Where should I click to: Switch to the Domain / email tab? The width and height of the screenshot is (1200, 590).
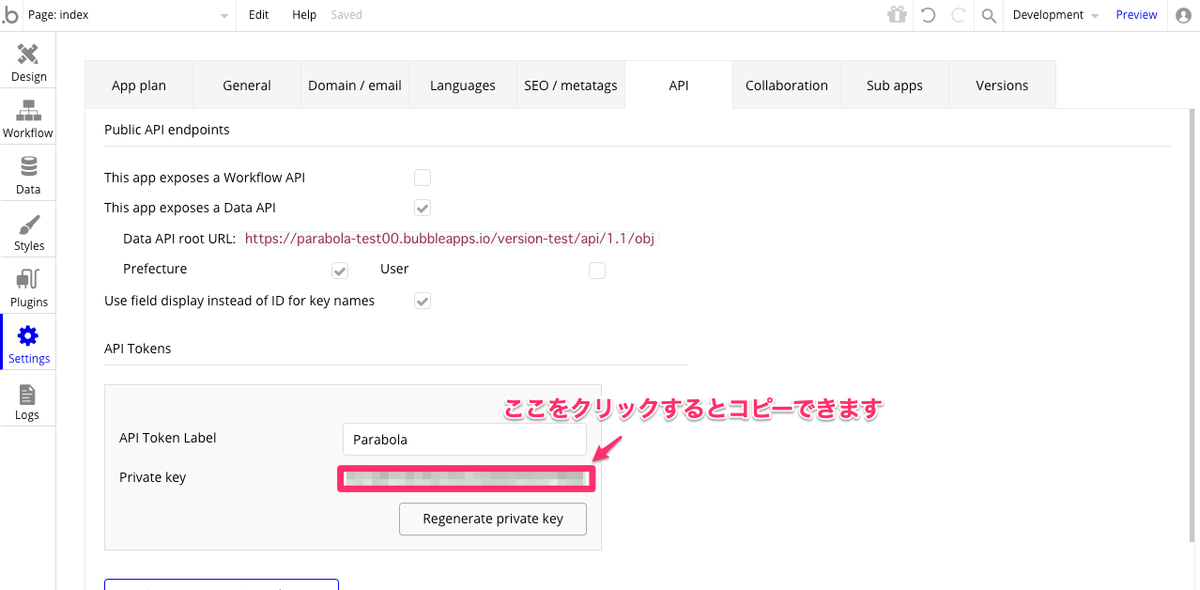pos(355,86)
